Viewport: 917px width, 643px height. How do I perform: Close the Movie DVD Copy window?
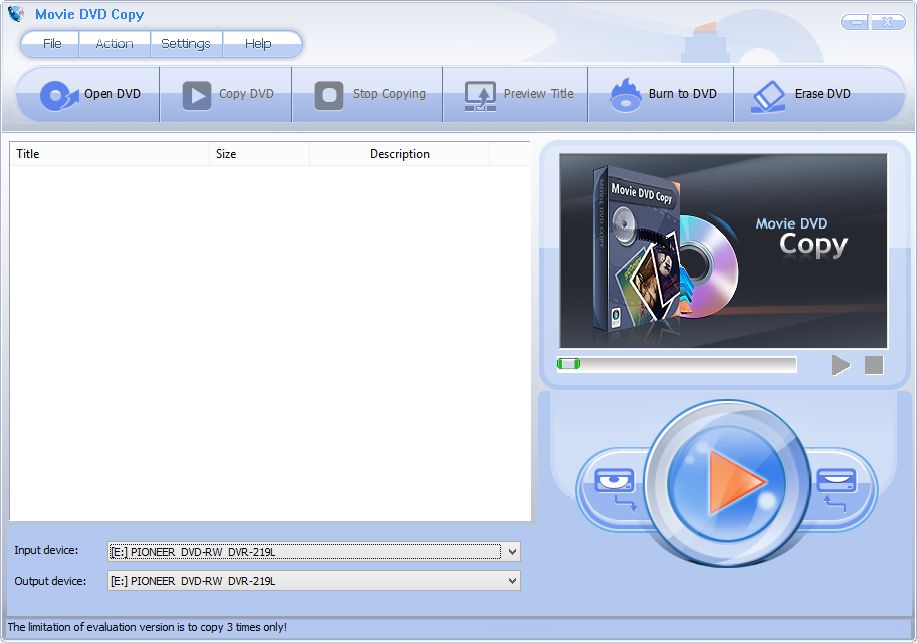(x=887, y=22)
